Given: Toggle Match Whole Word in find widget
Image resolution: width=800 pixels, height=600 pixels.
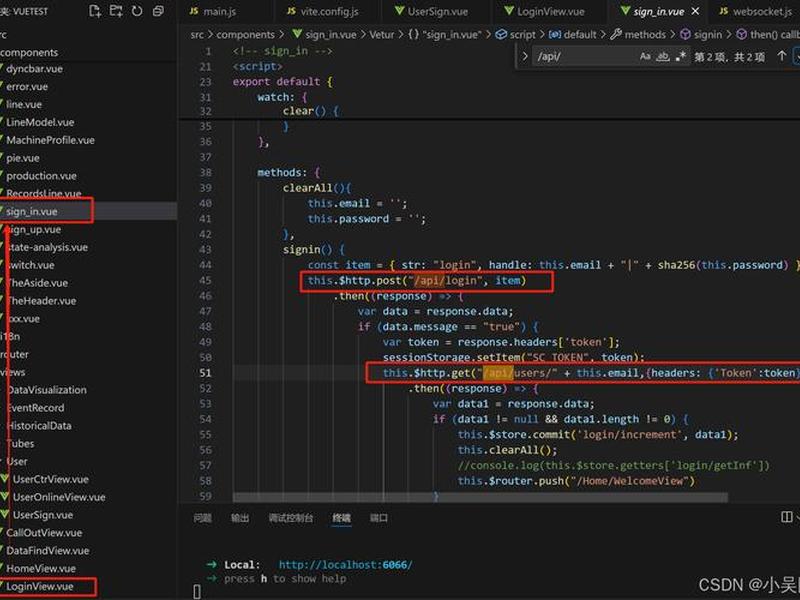Looking at the screenshot, I should tap(663, 56).
